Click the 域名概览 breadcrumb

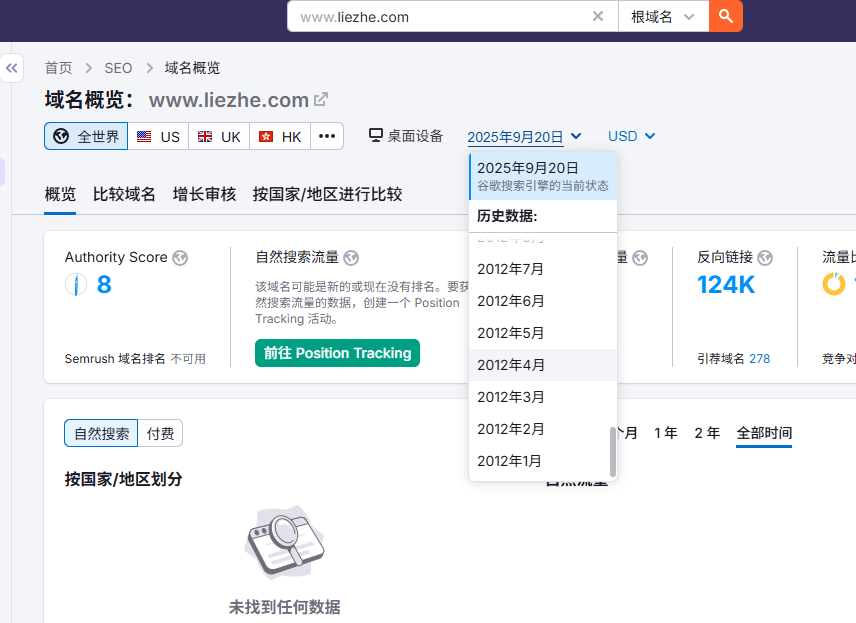click(x=192, y=68)
